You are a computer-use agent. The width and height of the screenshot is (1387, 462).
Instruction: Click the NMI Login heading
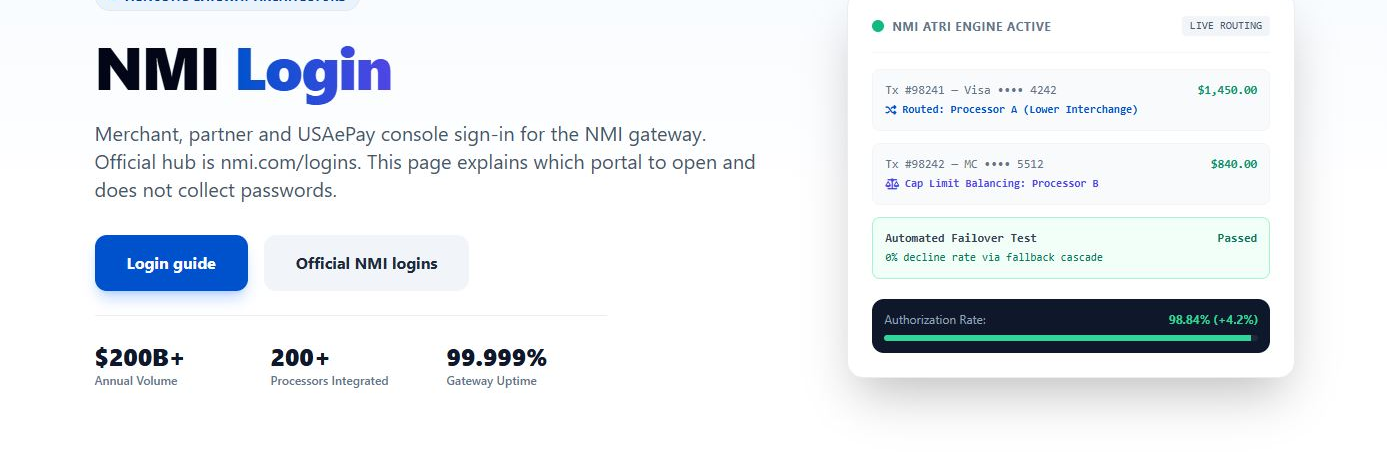click(x=243, y=72)
